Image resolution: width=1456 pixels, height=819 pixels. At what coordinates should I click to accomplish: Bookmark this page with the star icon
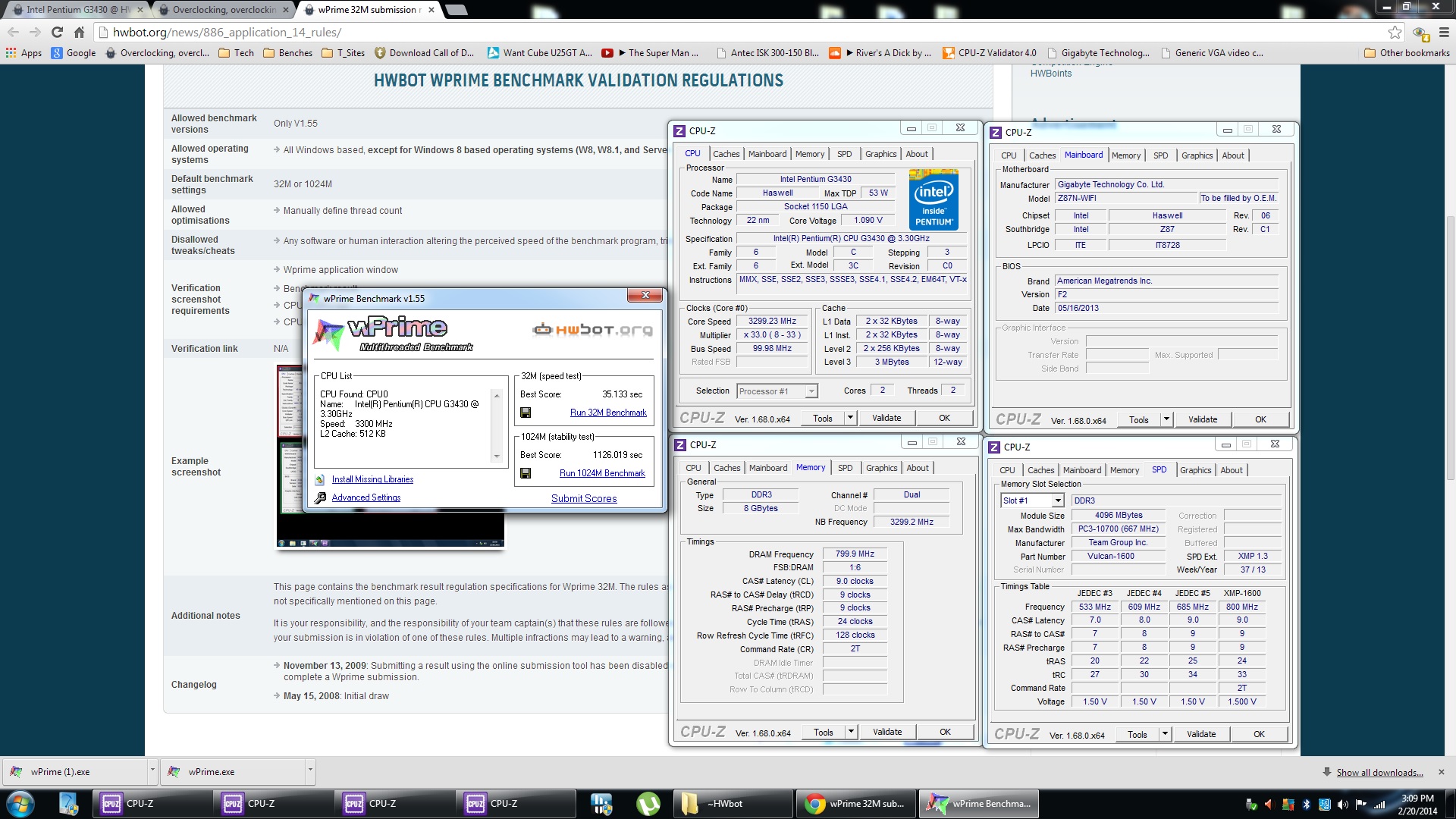1395,32
